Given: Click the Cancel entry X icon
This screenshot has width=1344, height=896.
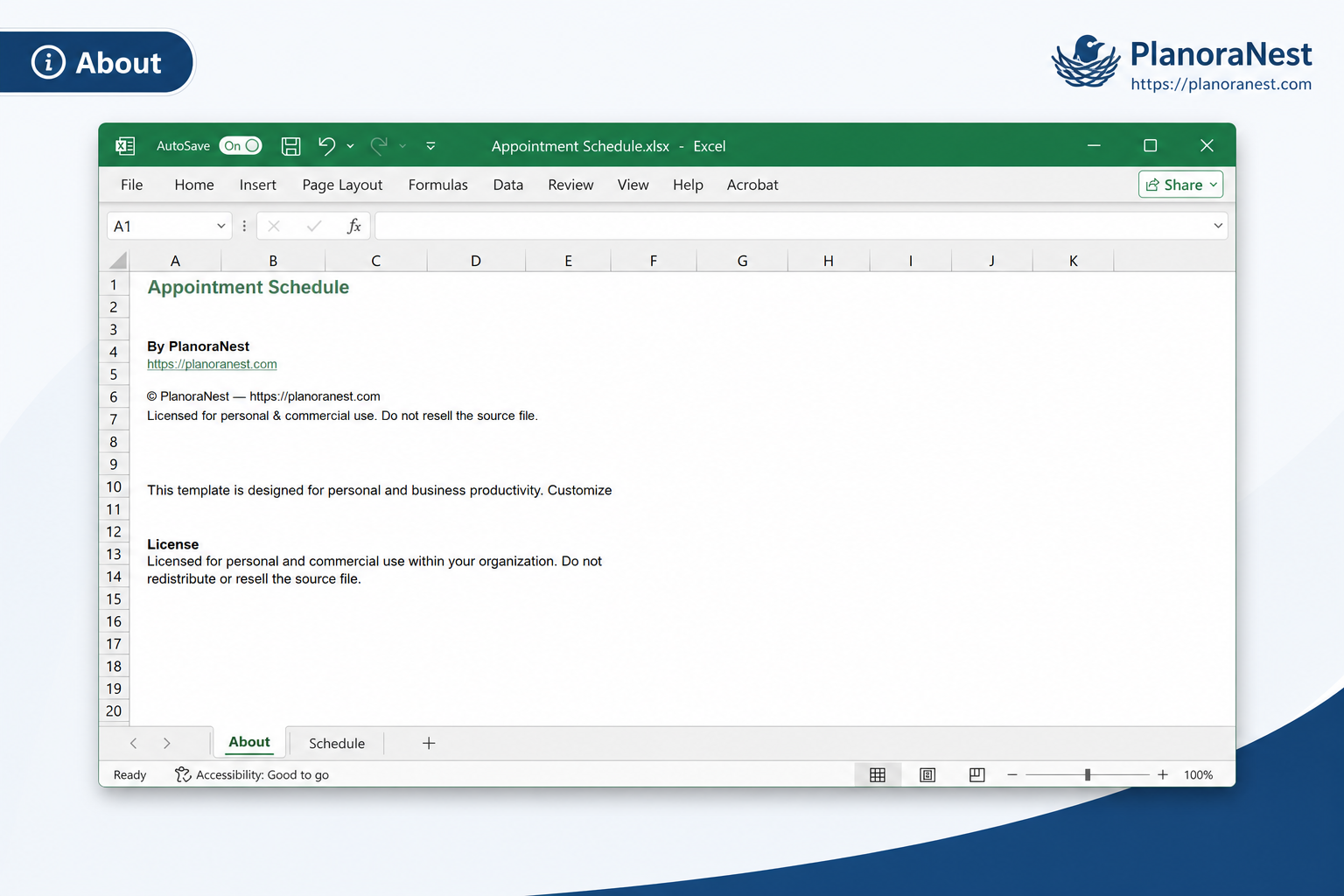Looking at the screenshot, I should tap(274, 226).
